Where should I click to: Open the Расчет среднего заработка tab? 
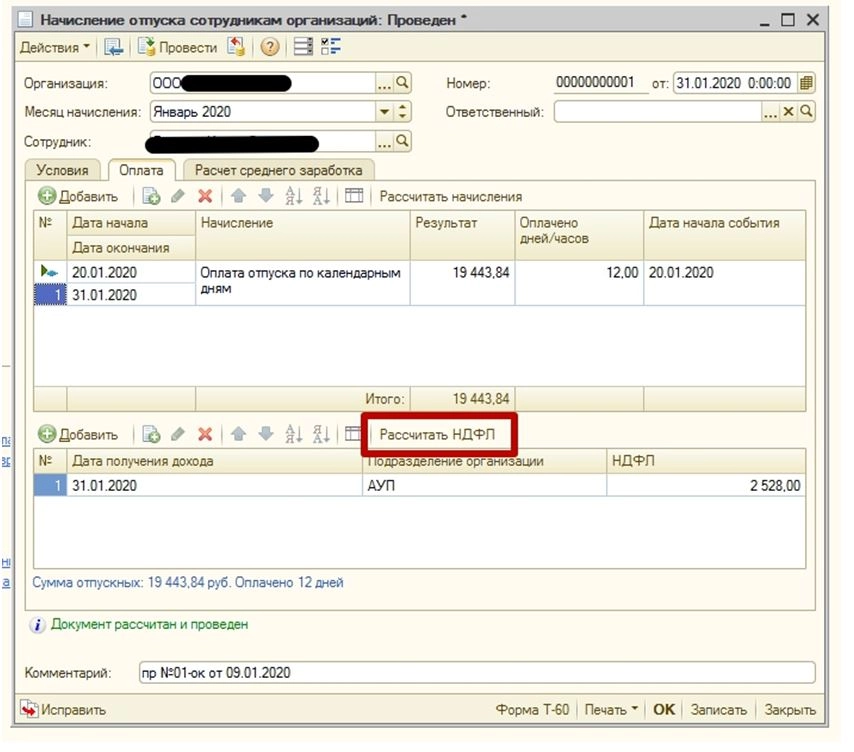279,170
